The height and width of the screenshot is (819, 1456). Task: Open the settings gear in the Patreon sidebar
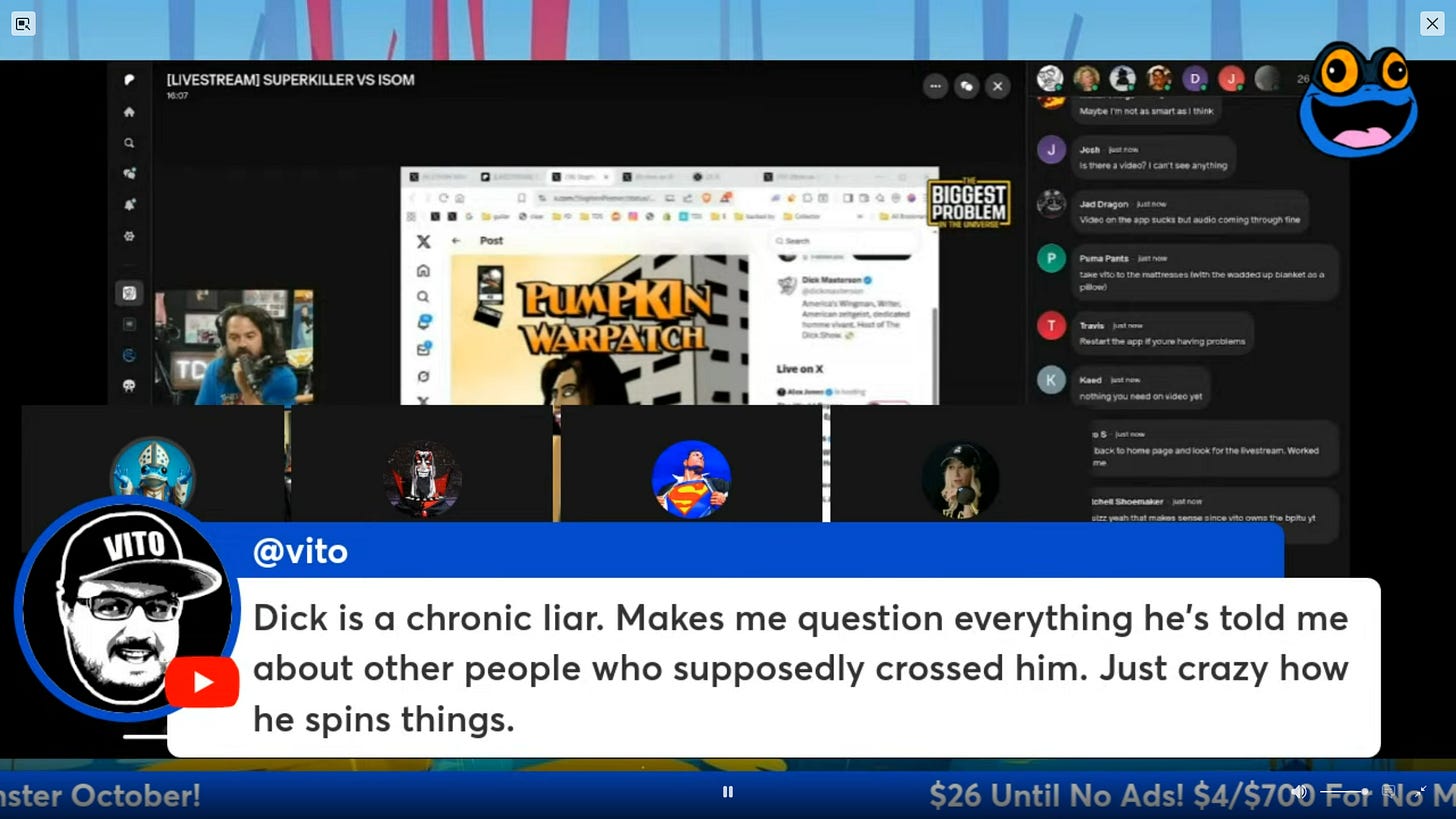click(x=129, y=237)
